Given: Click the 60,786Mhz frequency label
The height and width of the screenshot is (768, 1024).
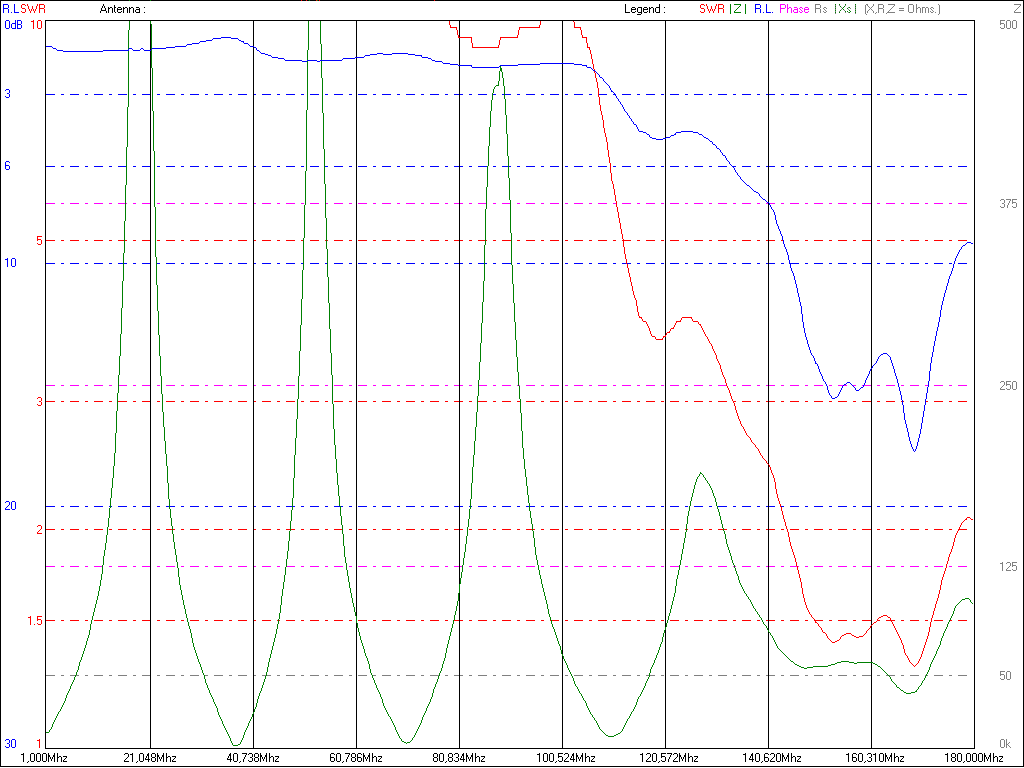Looking at the screenshot, I should pyautogui.click(x=356, y=758).
